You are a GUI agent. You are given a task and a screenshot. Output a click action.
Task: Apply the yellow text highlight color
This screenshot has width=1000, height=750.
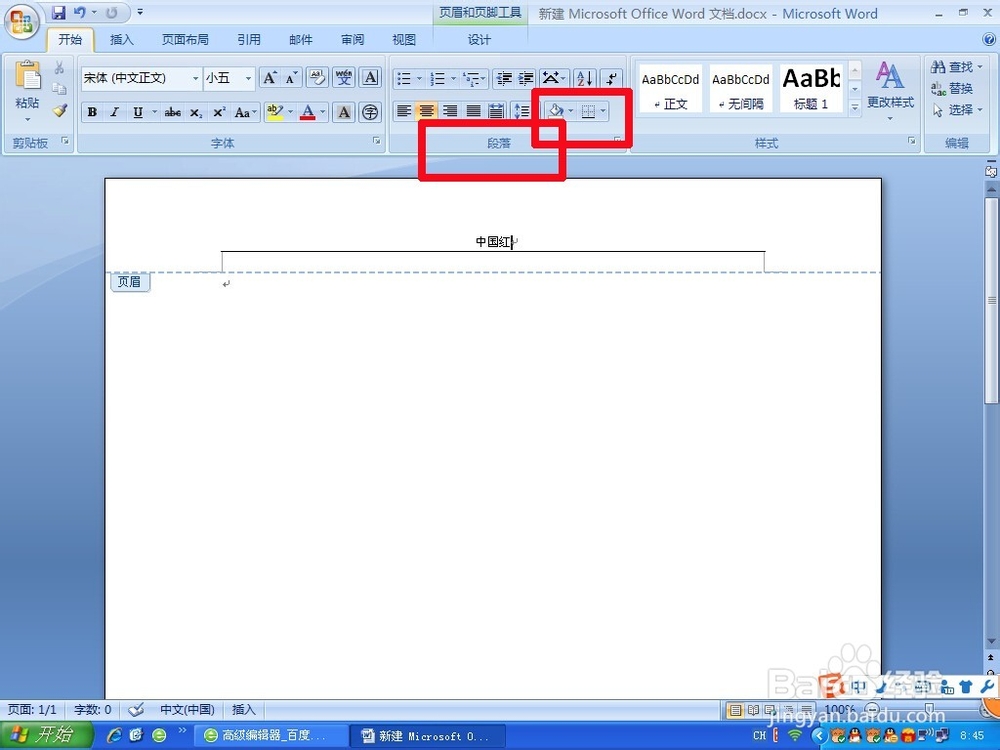[274, 112]
